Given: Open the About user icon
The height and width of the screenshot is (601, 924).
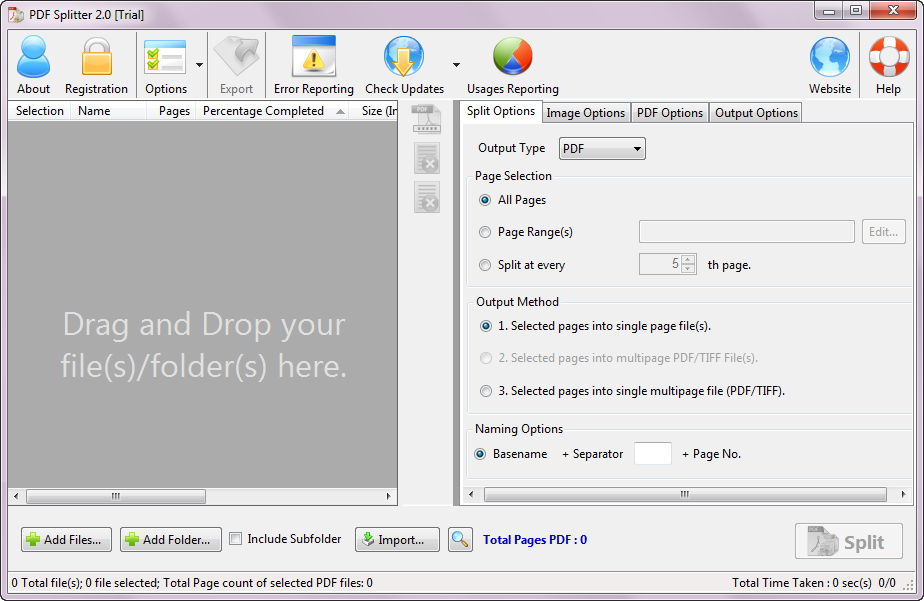Looking at the screenshot, I should [x=33, y=58].
